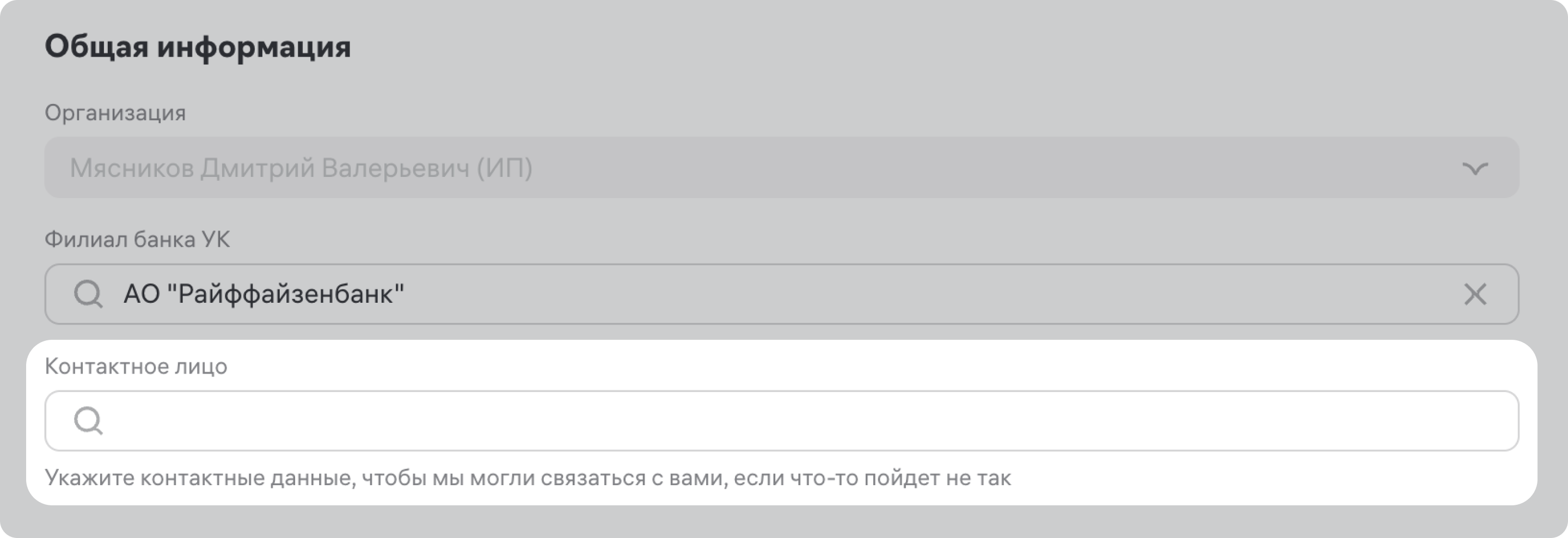Click the Общая информация heading

tap(198, 47)
